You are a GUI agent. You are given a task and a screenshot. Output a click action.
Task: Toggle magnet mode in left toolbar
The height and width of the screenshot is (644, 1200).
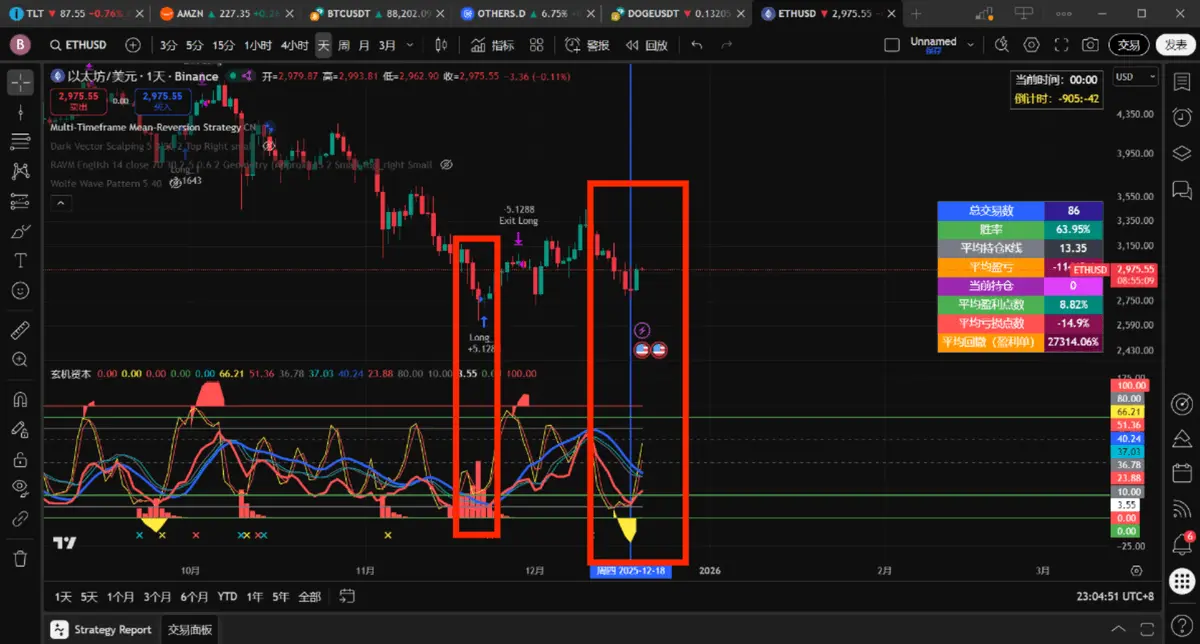(20, 399)
